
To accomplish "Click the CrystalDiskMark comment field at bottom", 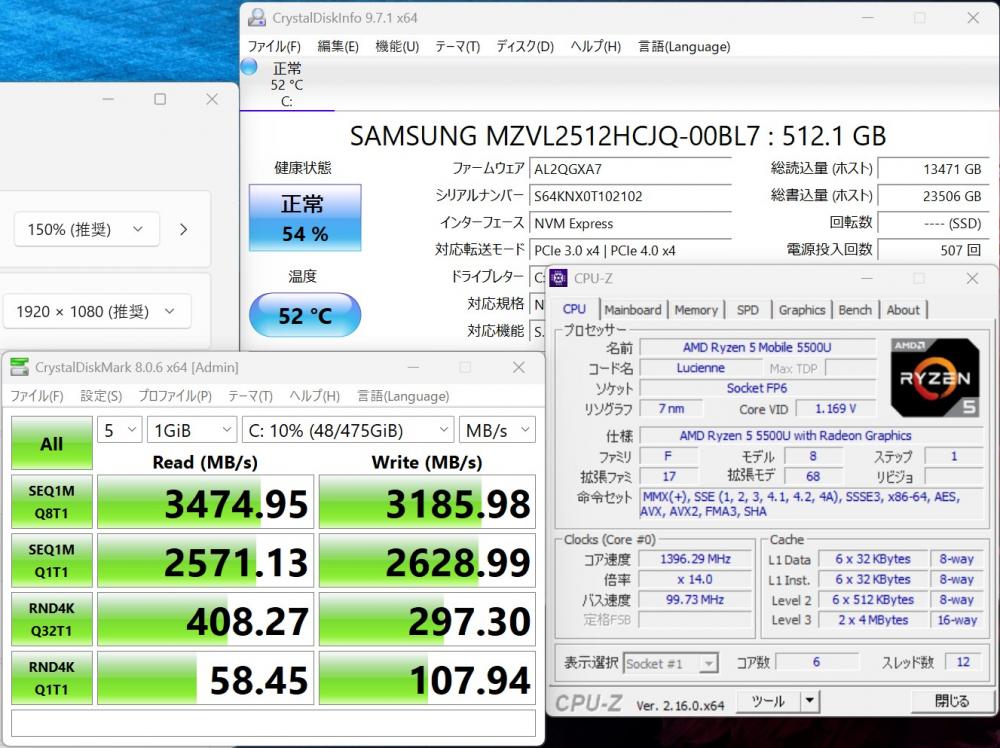I will click(x=273, y=723).
